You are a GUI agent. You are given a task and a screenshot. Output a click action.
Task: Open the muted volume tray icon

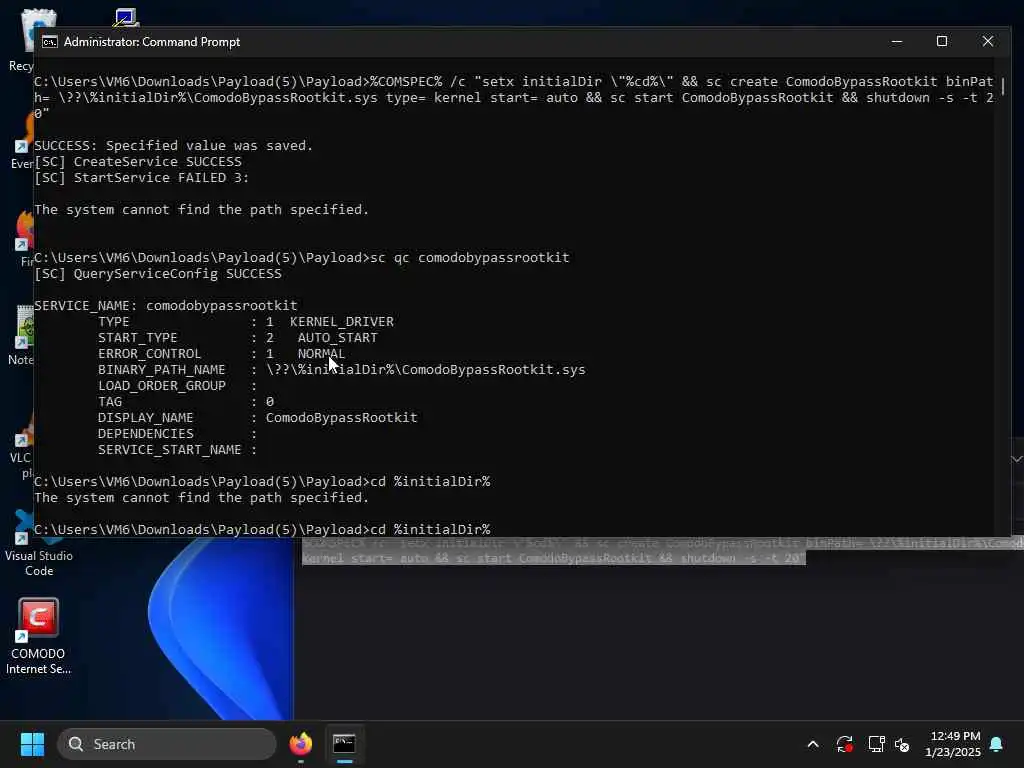pos(902,744)
